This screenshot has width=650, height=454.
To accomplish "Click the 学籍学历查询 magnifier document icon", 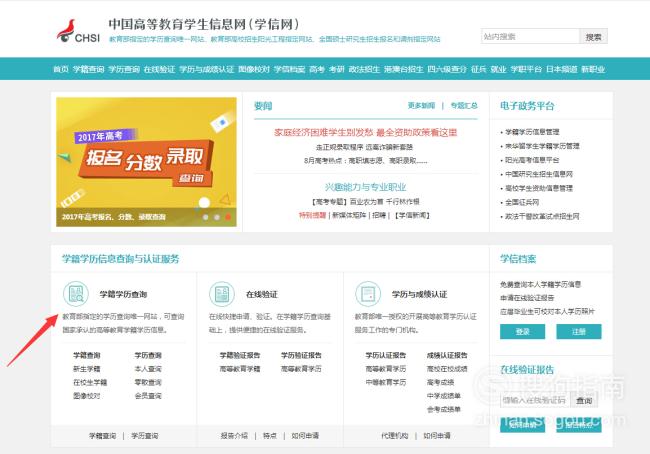I will [x=76, y=294].
